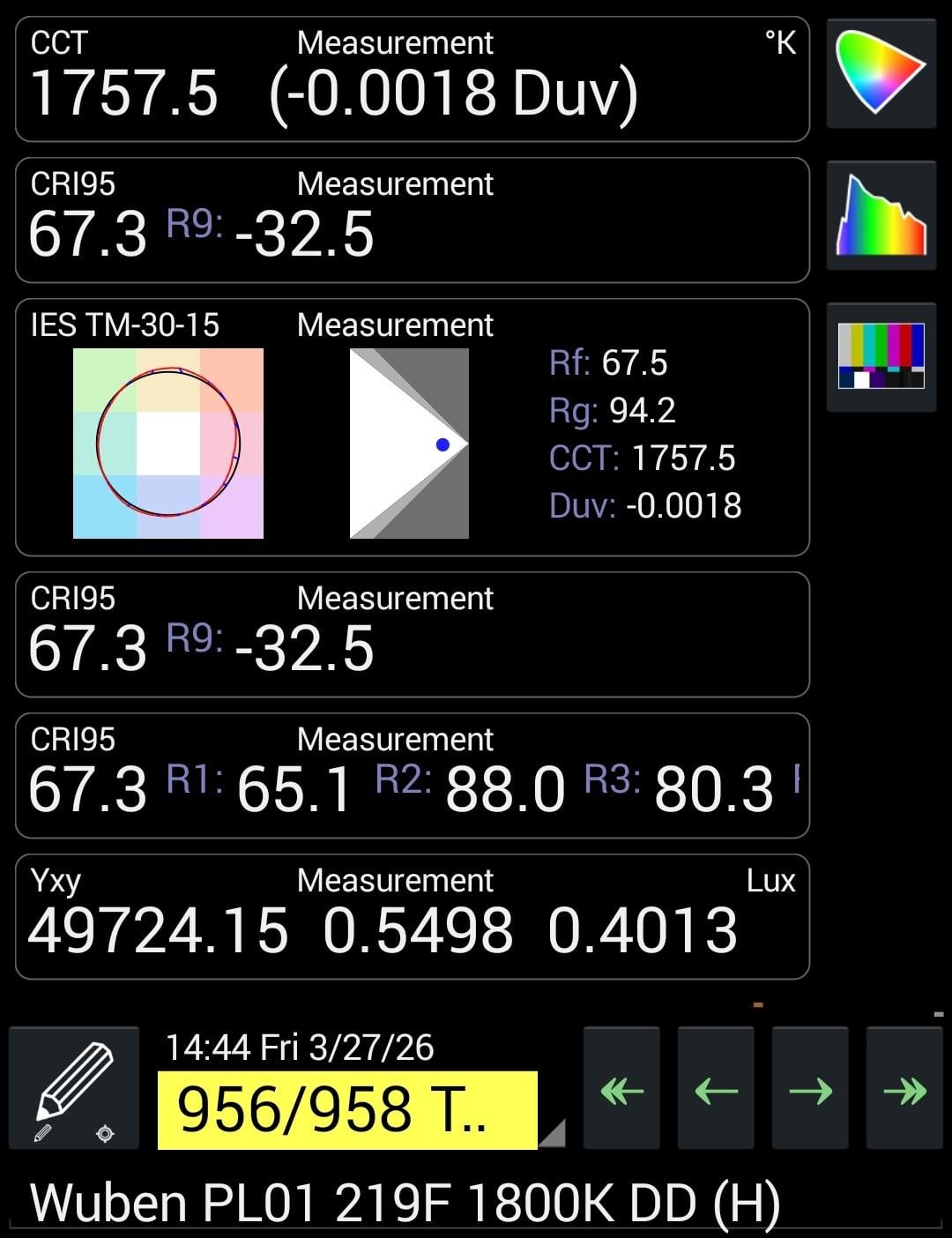Expand the dropdown triangle beside yellow field
Viewport: 952px width, 1238px height.
552,1134
